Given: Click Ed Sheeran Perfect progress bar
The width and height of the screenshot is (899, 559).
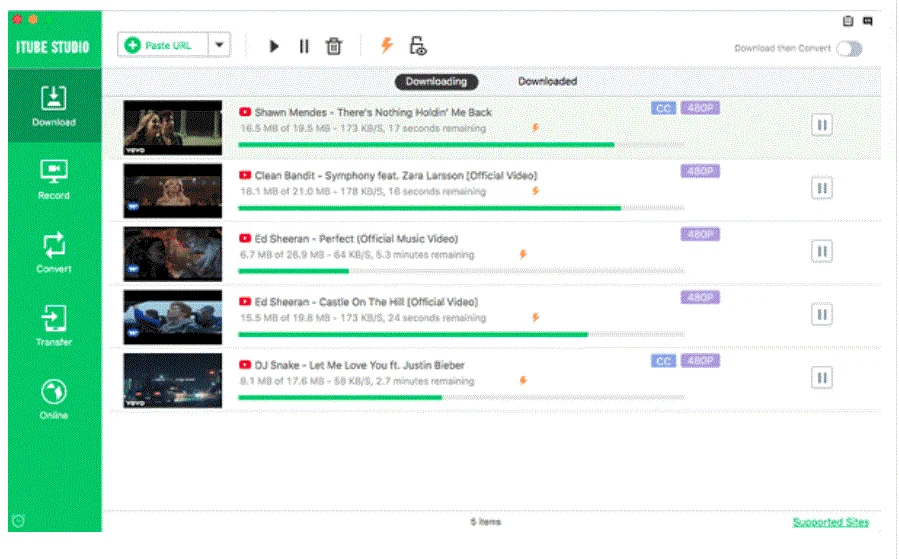Looking at the screenshot, I should click(461, 271).
